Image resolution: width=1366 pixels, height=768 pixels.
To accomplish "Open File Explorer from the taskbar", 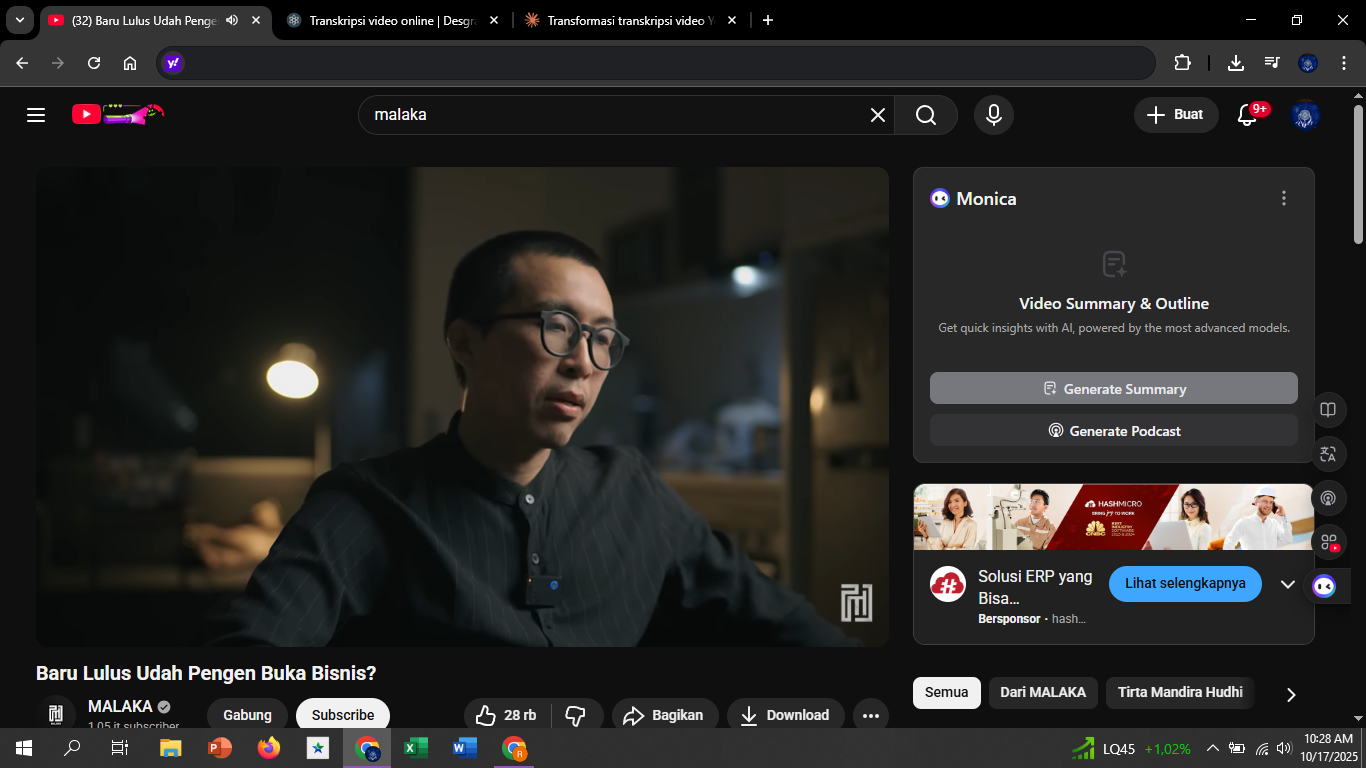I will pyautogui.click(x=170, y=748).
